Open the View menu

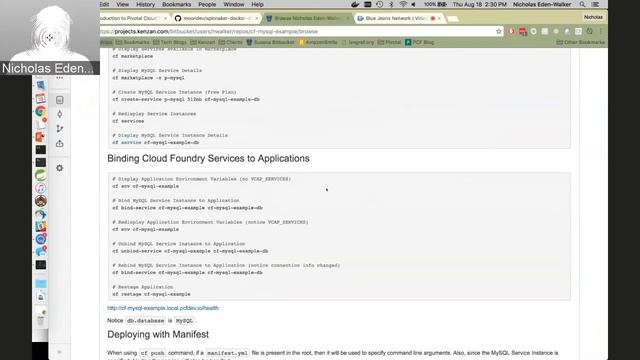click(122, 4)
